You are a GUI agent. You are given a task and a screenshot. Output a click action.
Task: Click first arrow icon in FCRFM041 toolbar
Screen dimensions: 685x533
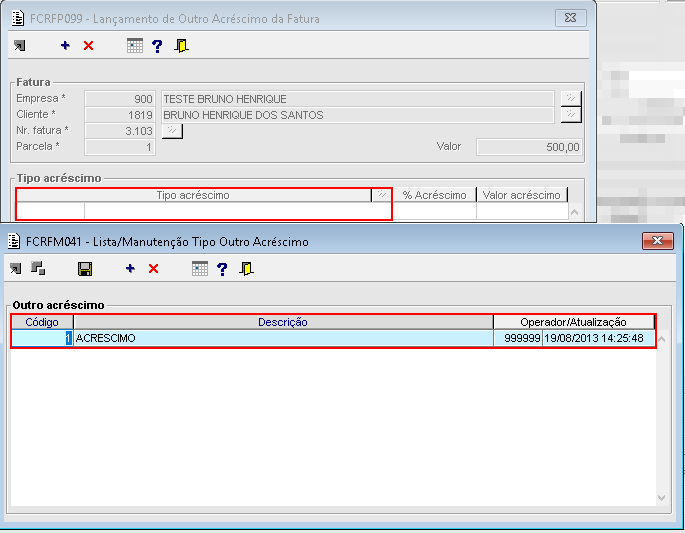pyautogui.click(x=16, y=268)
